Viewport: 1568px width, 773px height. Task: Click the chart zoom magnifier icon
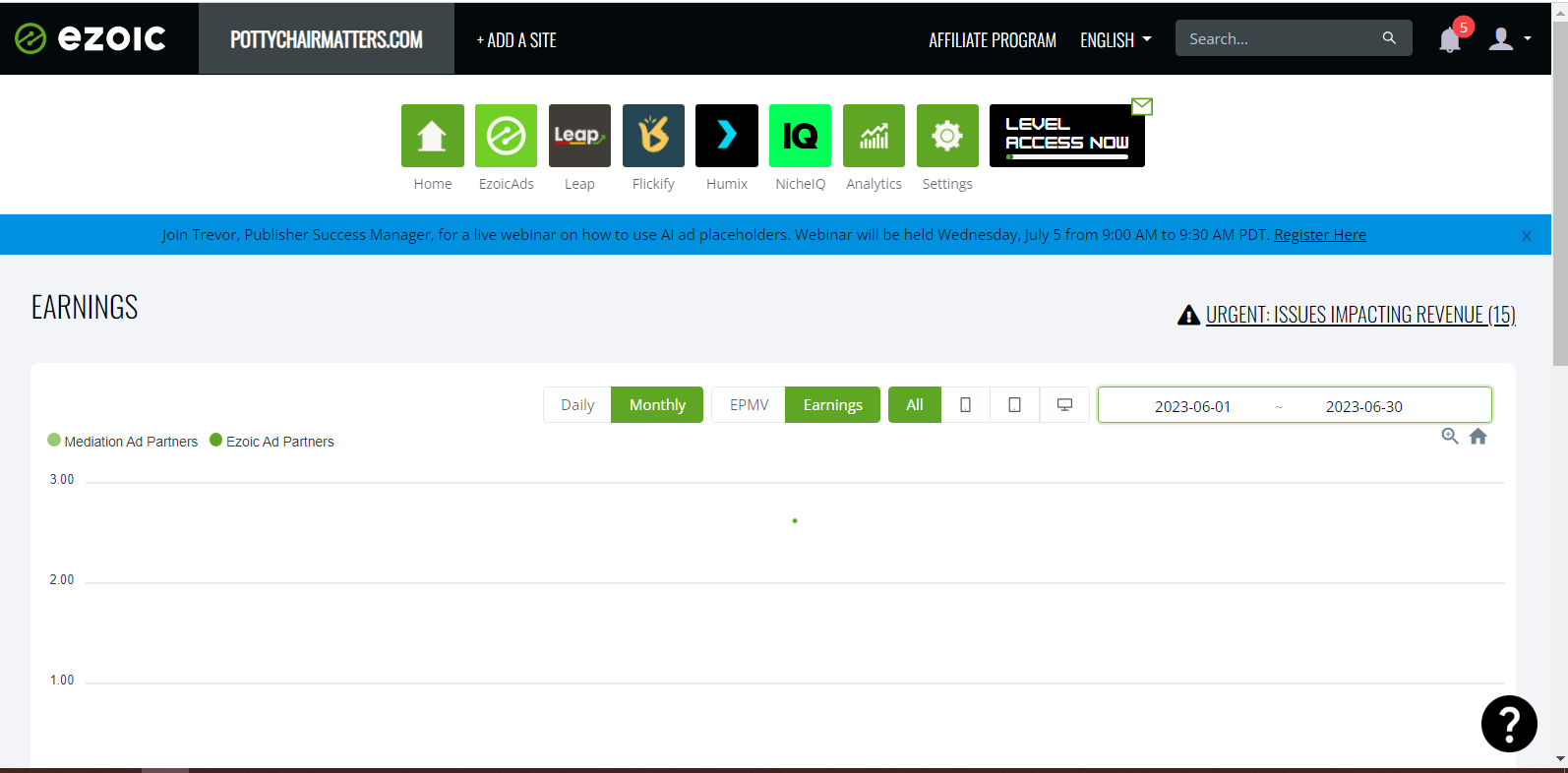pyautogui.click(x=1450, y=436)
